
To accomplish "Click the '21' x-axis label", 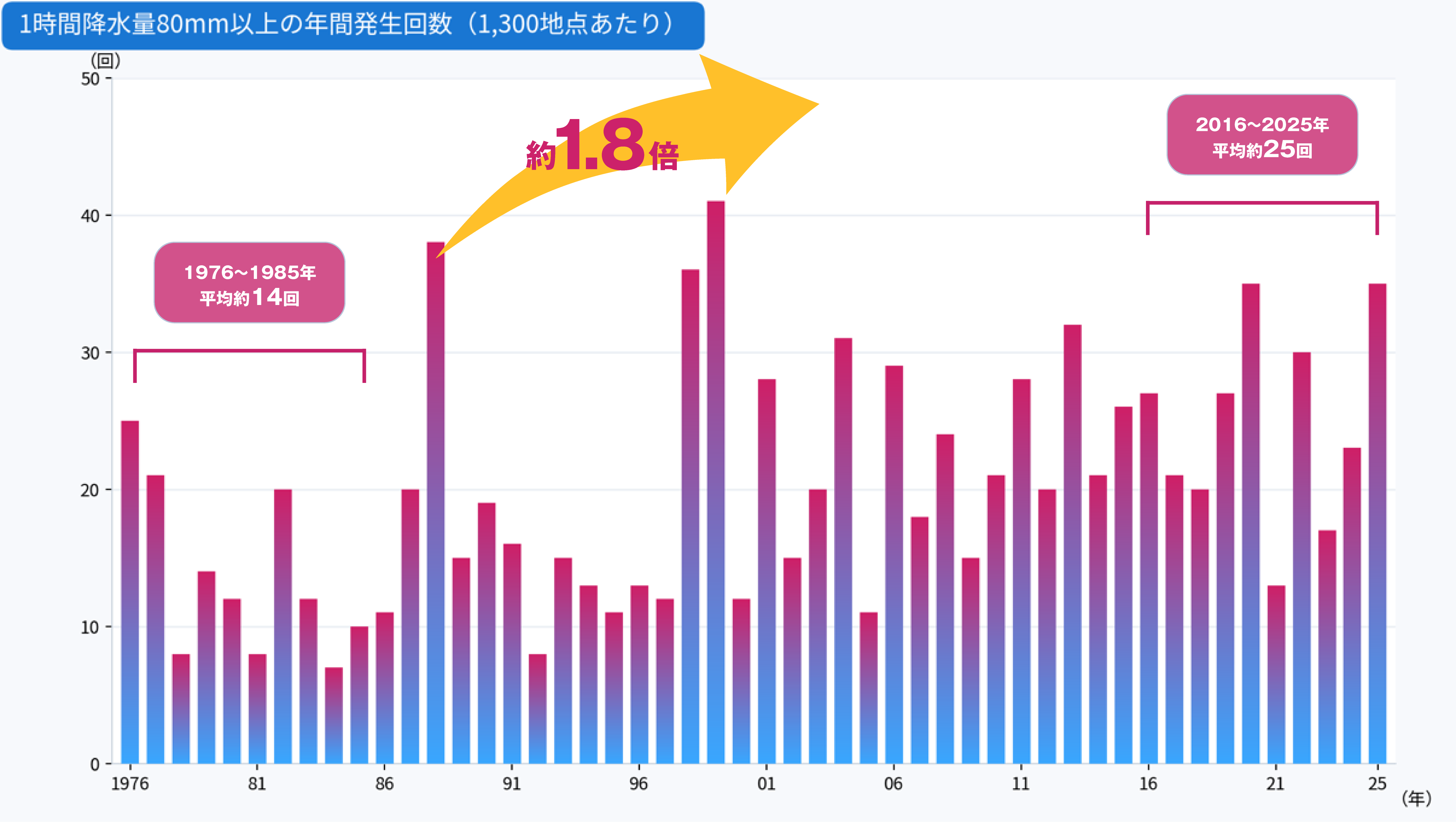I will pos(1276,783).
